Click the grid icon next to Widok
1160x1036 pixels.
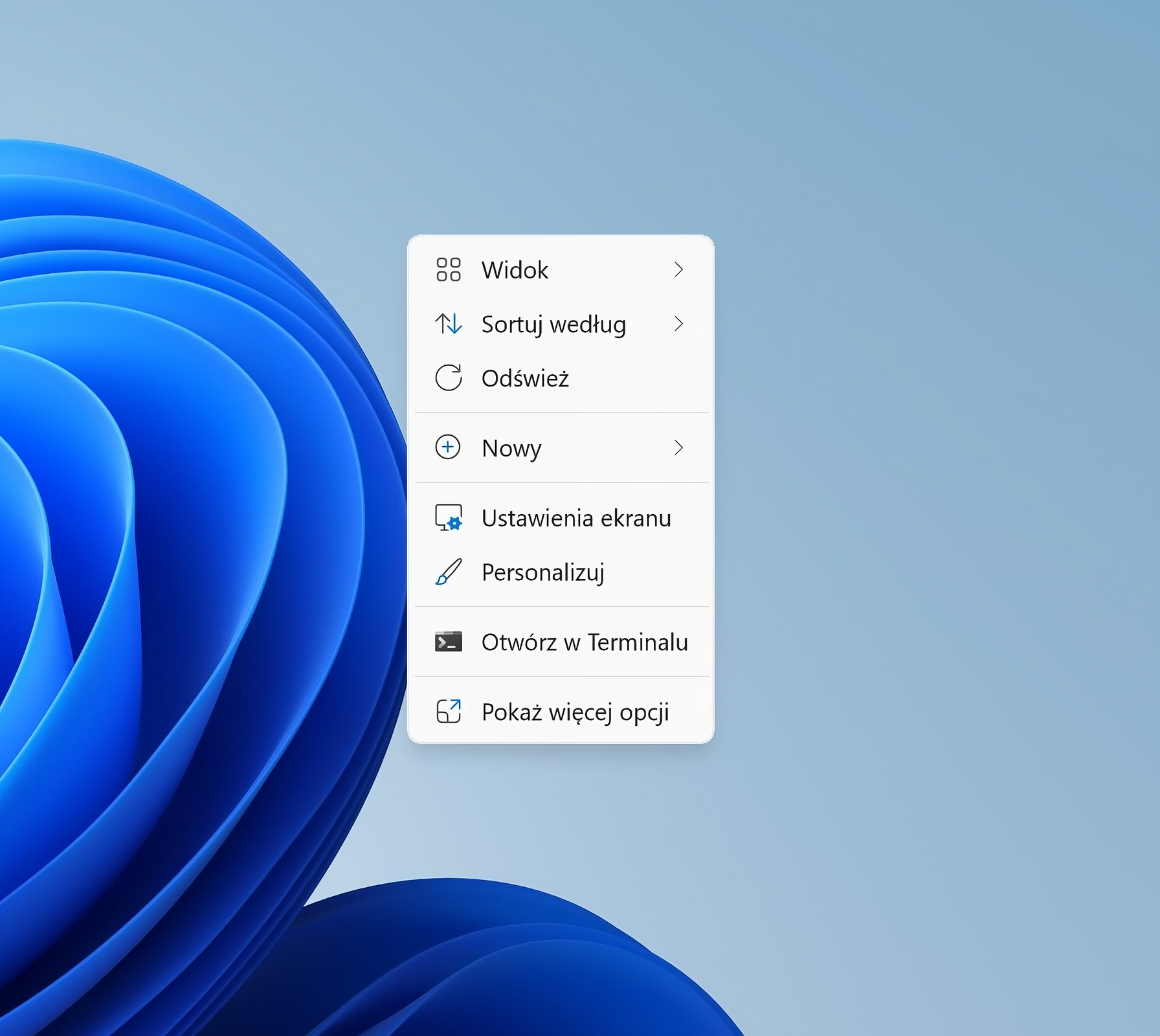point(449,270)
